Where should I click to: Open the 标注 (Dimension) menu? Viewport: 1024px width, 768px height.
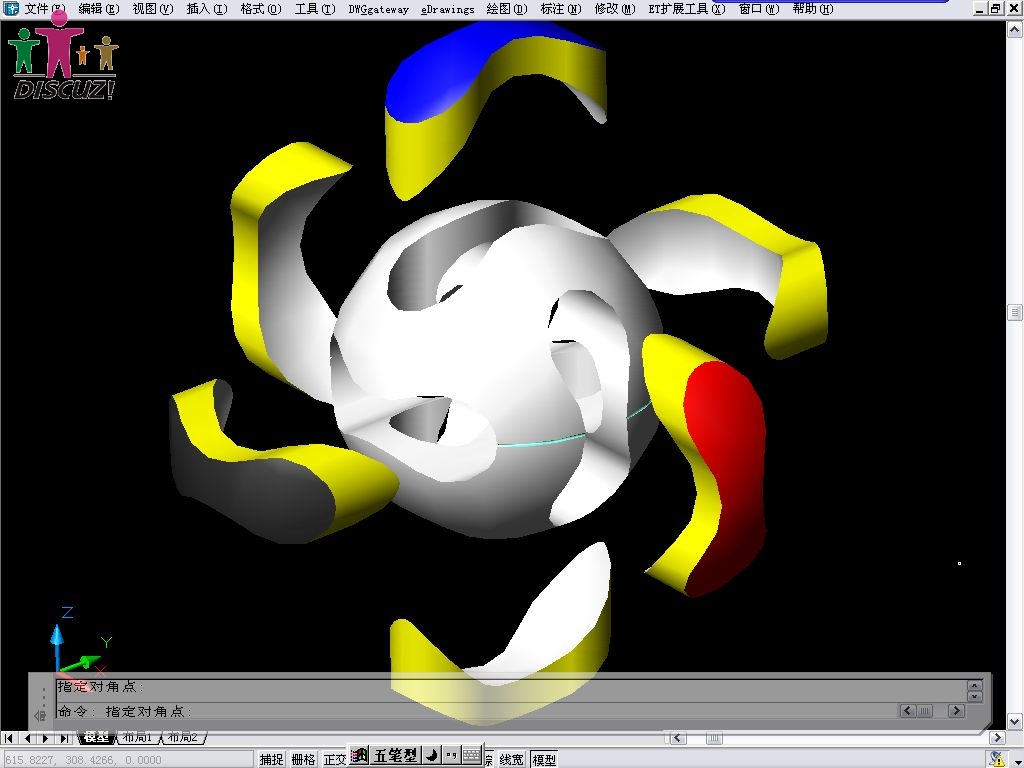pos(561,9)
